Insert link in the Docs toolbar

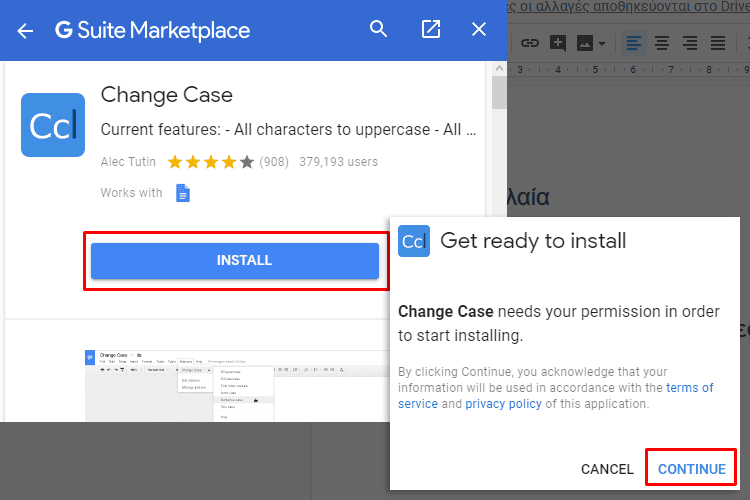529,43
